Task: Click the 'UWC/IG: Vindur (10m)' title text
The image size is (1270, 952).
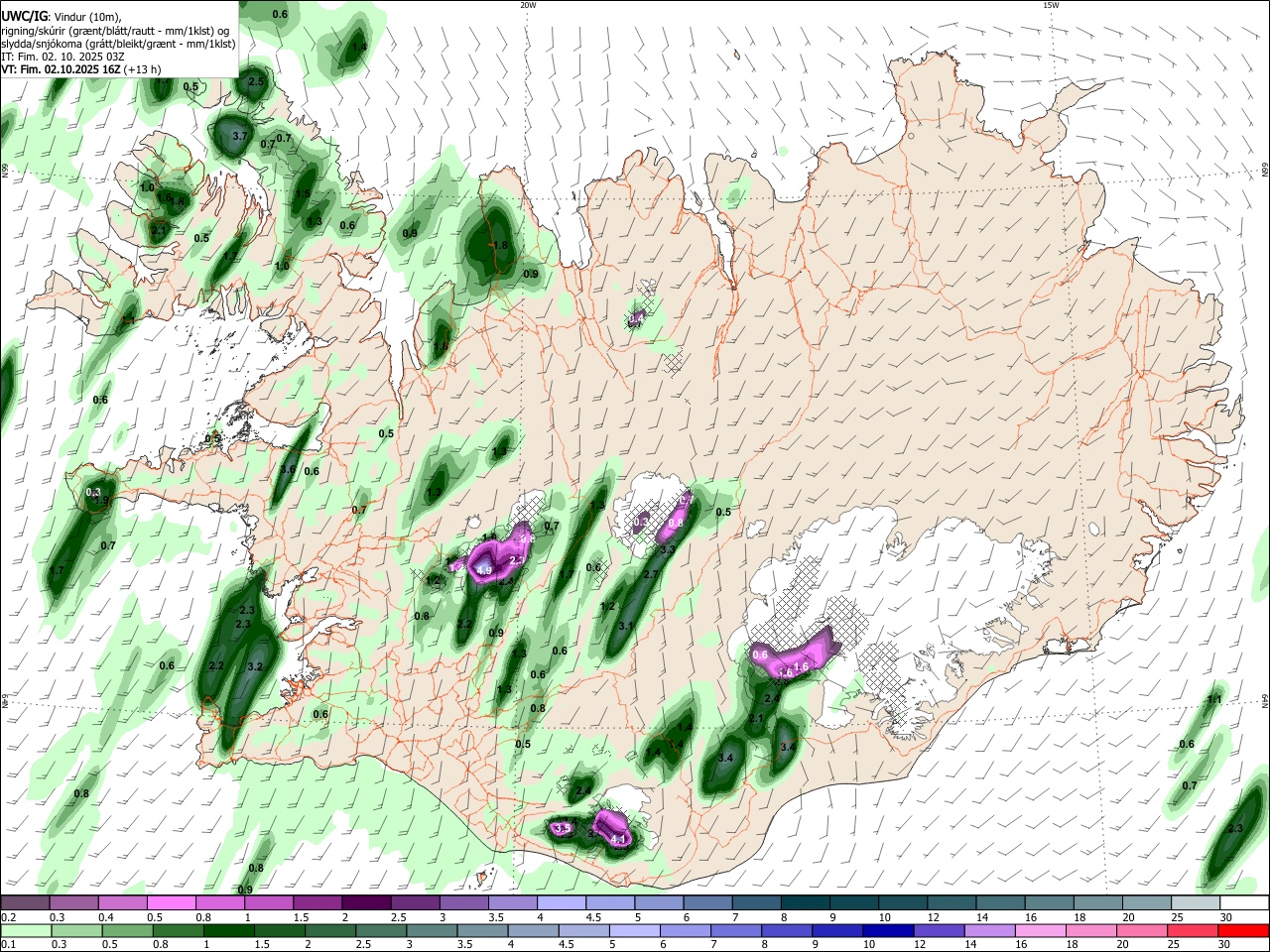Action: point(61,16)
